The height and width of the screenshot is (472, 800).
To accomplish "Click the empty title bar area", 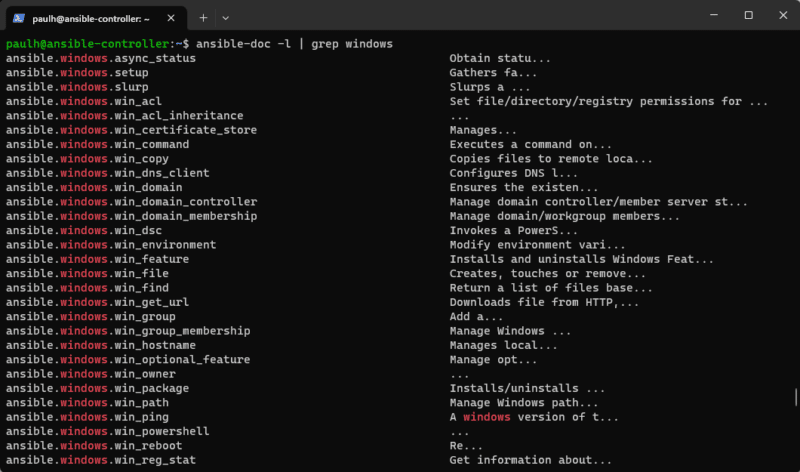I will 450,15.
